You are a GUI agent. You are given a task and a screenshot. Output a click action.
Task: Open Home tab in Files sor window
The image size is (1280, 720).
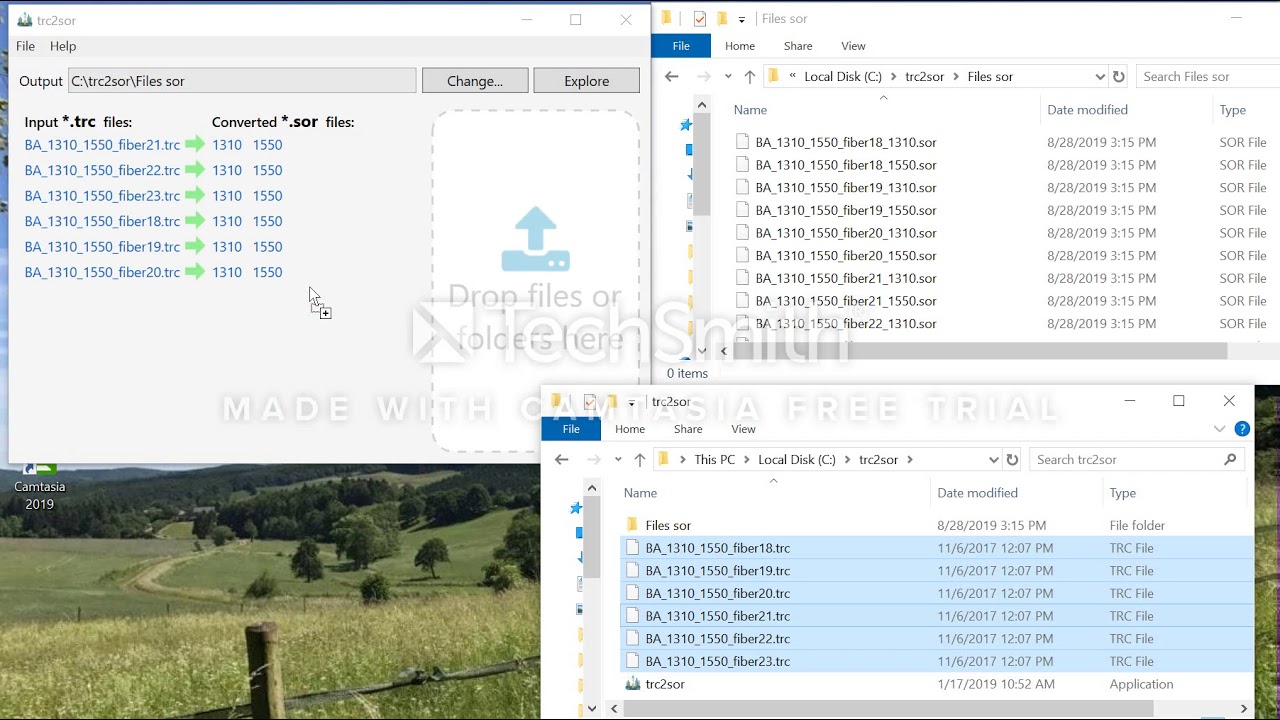740,46
